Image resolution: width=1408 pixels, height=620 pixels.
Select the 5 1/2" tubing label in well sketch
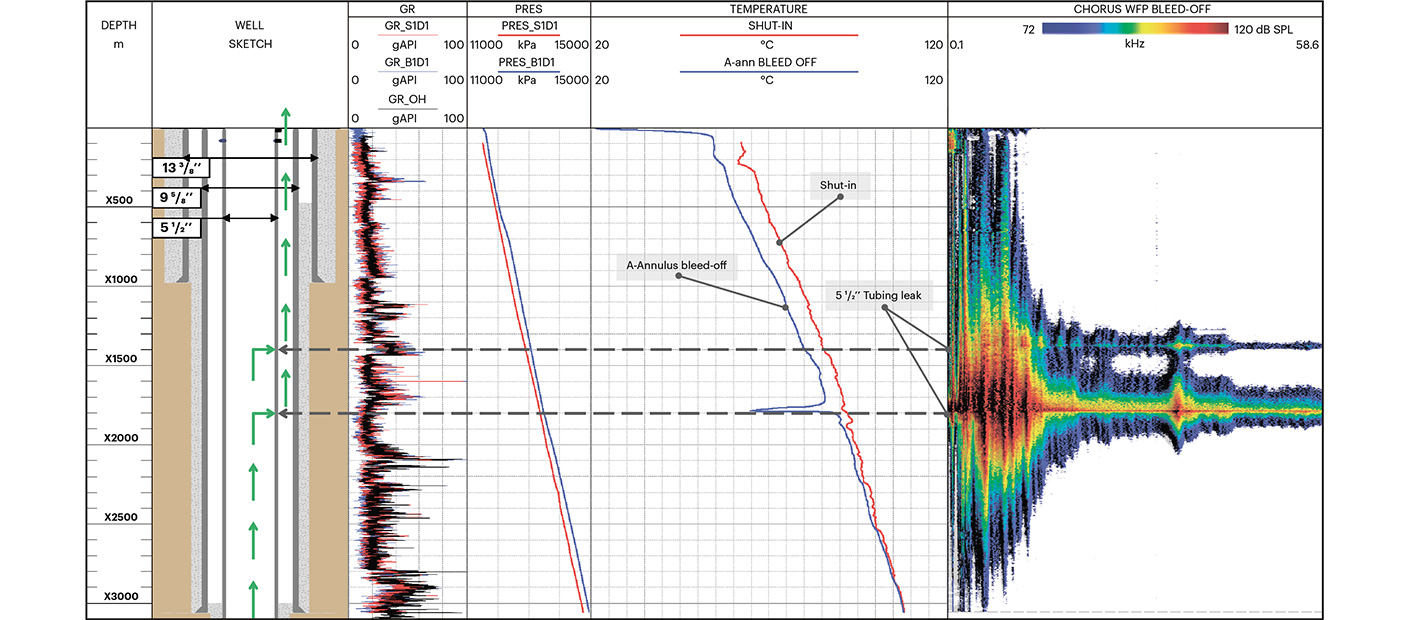(x=177, y=228)
